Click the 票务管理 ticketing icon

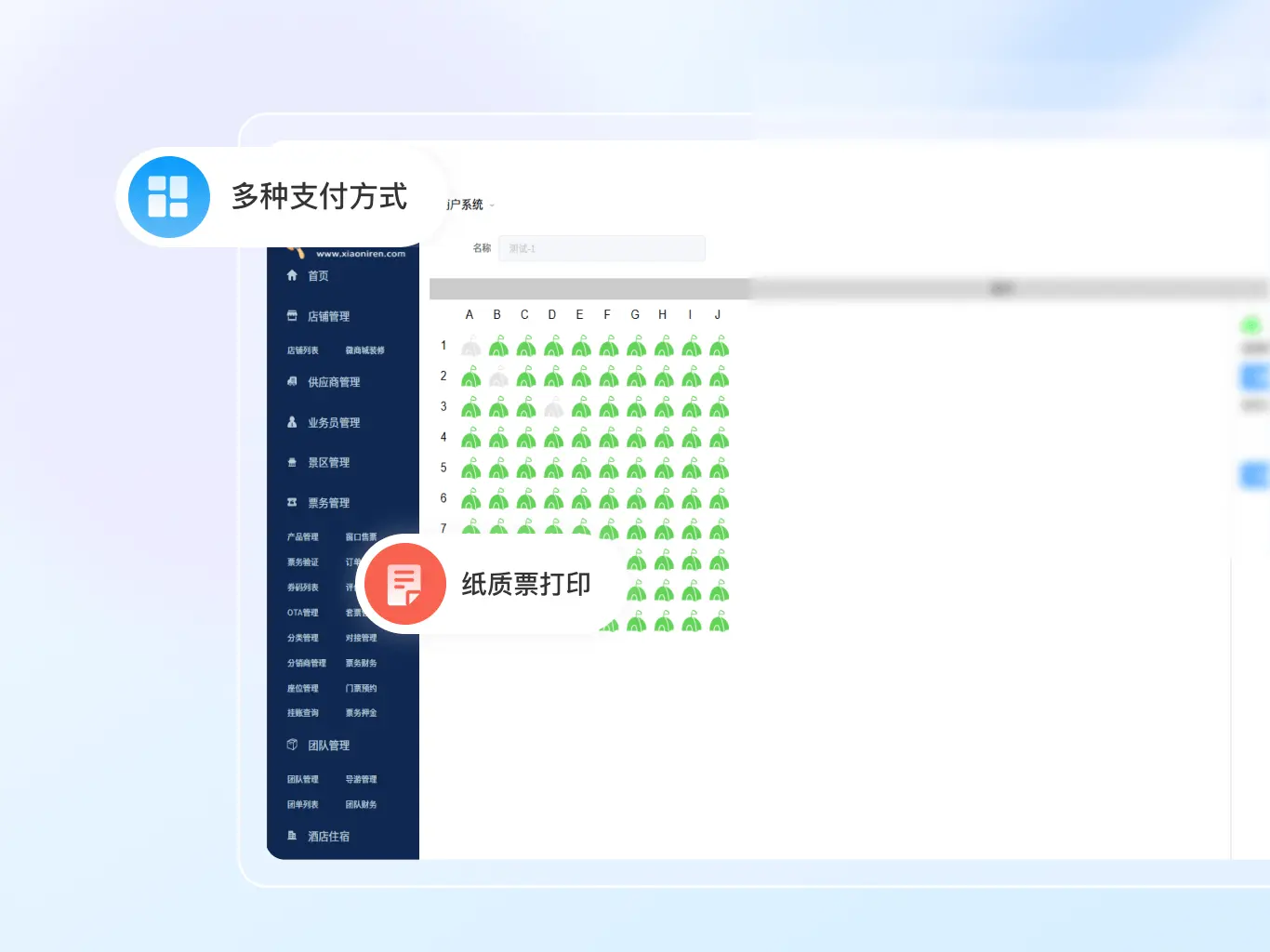pyautogui.click(x=292, y=502)
